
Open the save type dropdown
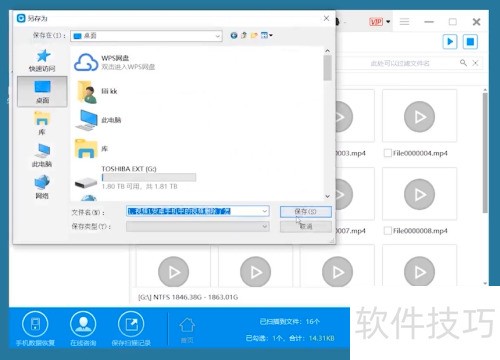tap(198, 227)
